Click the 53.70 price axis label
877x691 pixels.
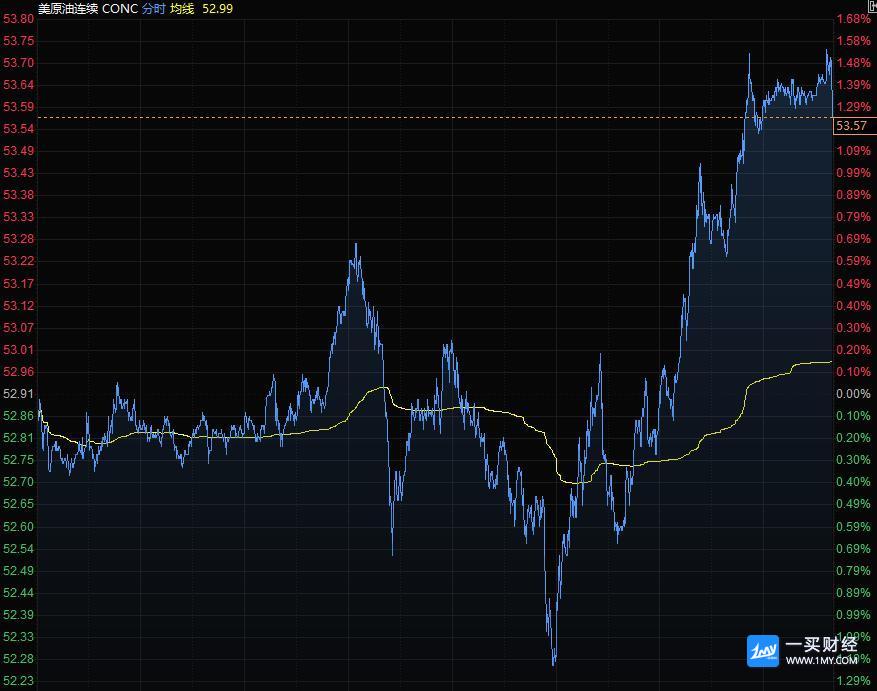tap(18, 63)
